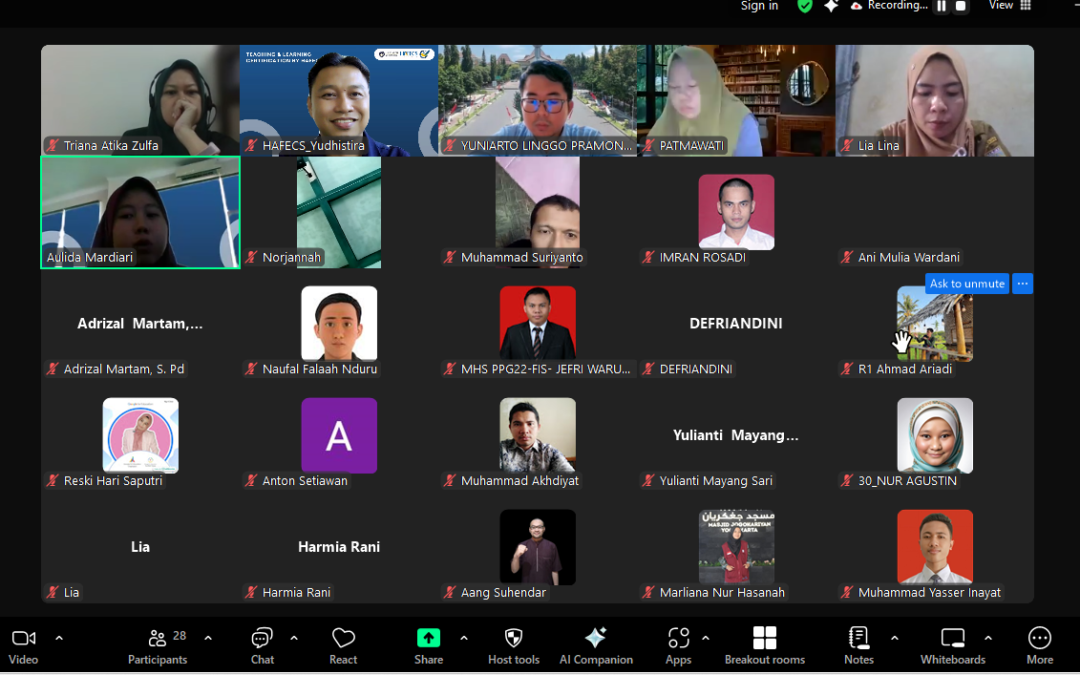Viewport: 1080px width, 675px height.
Task: Click the muted mic icon beside Lia Lina
Action: click(847, 145)
